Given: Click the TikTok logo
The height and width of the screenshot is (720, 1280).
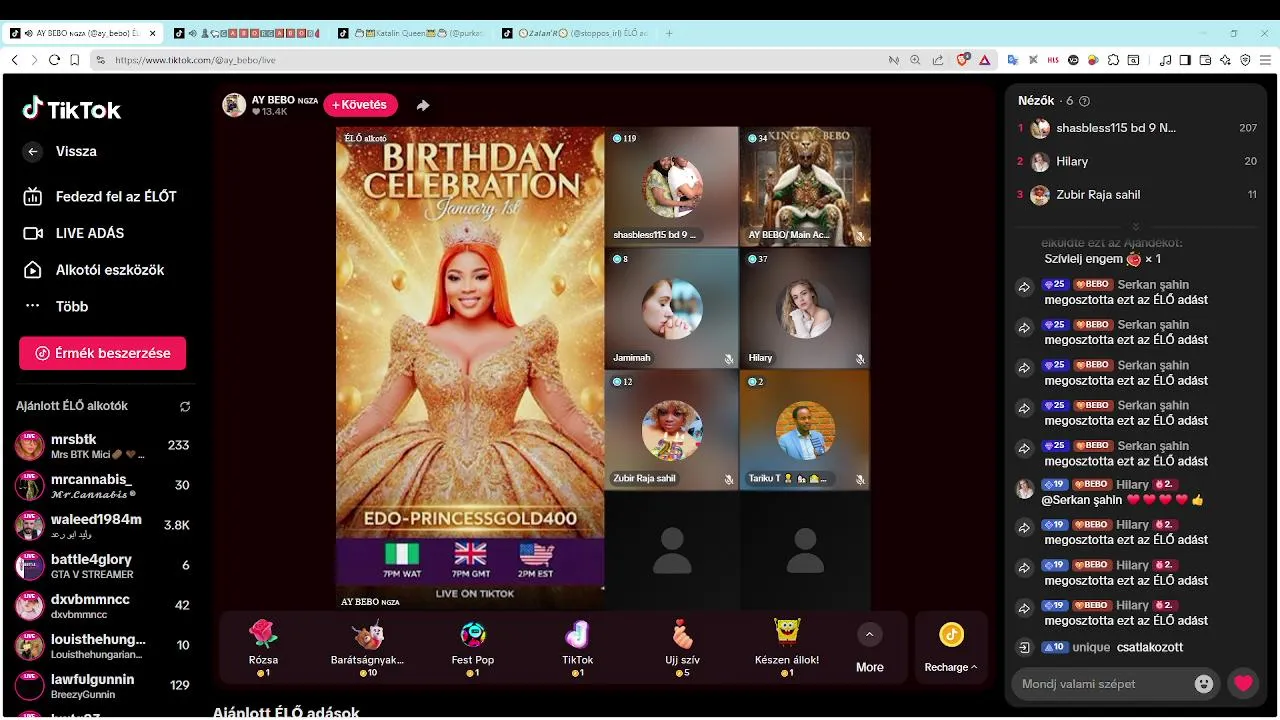Looking at the screenshot, I should pyautogui.click(x=72, y=109).
